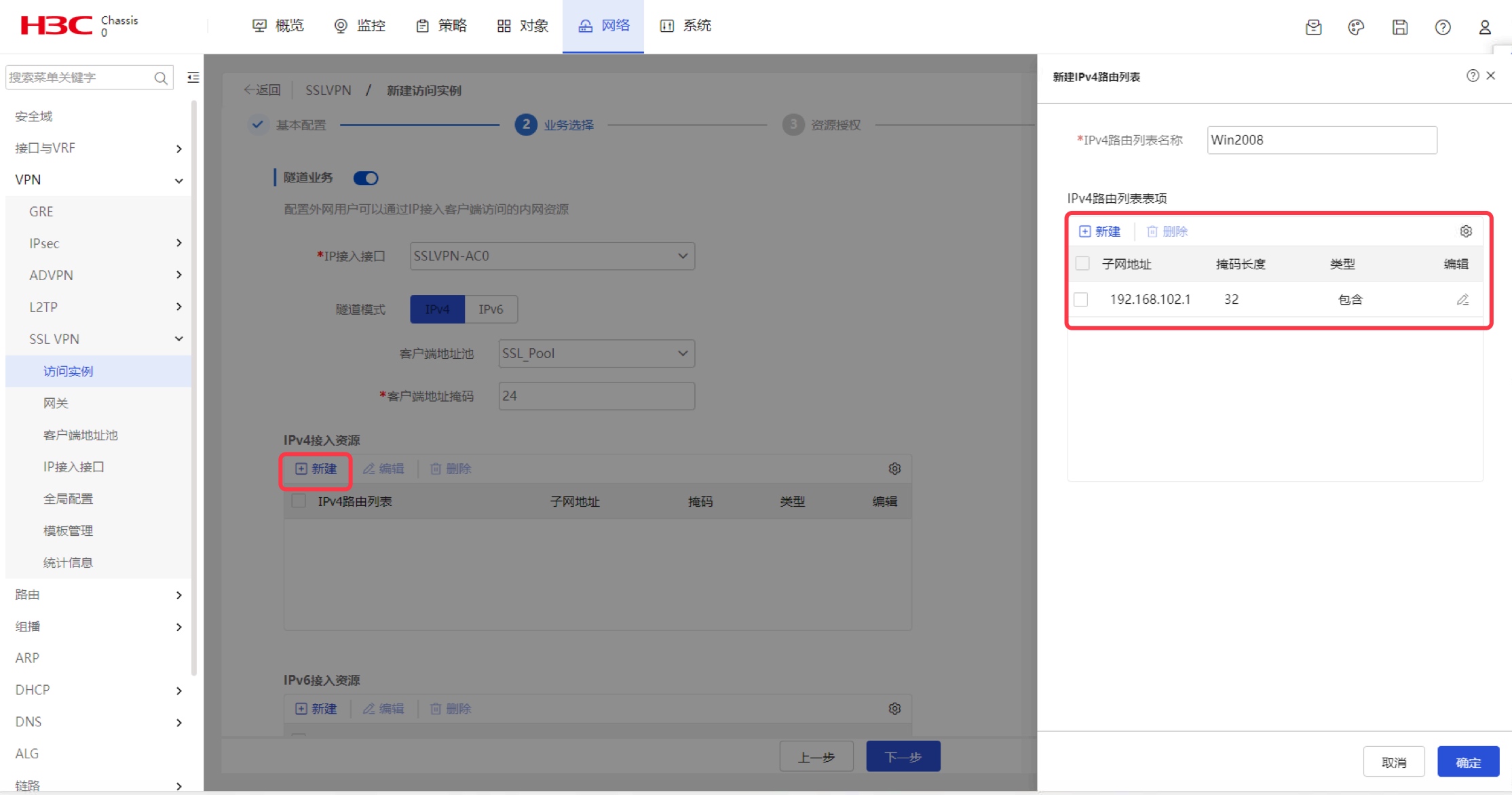Open the 监控 top tab
Viewport: 1512px width, 795px height.
pos(360,26)
